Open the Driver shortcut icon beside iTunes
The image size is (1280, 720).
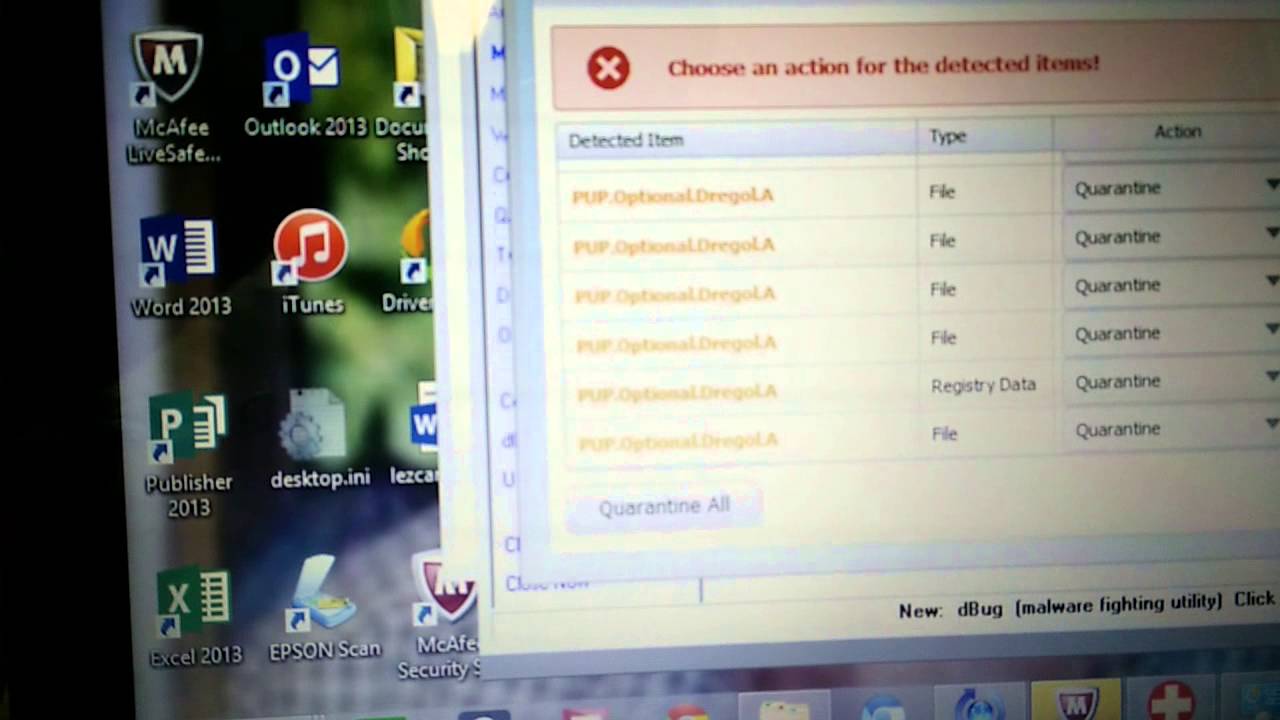[408, 262]
